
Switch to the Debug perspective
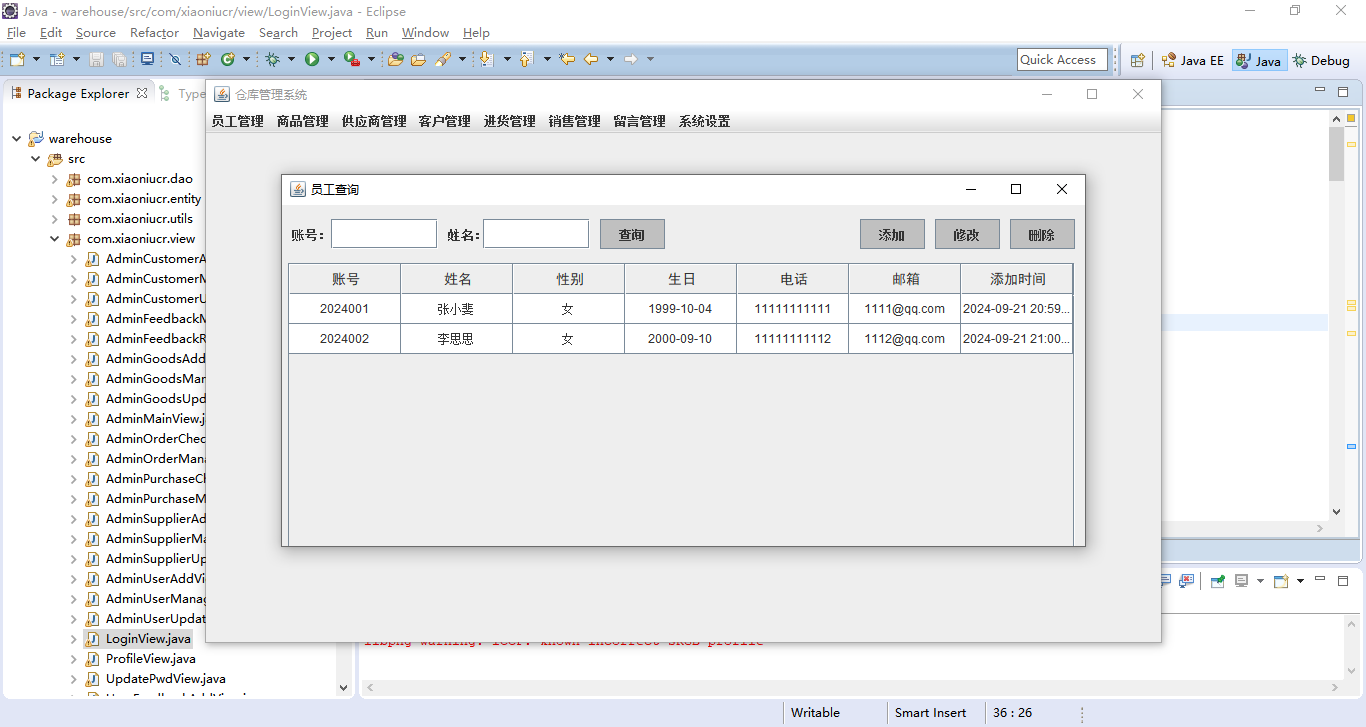click(x=1321, y=60)
